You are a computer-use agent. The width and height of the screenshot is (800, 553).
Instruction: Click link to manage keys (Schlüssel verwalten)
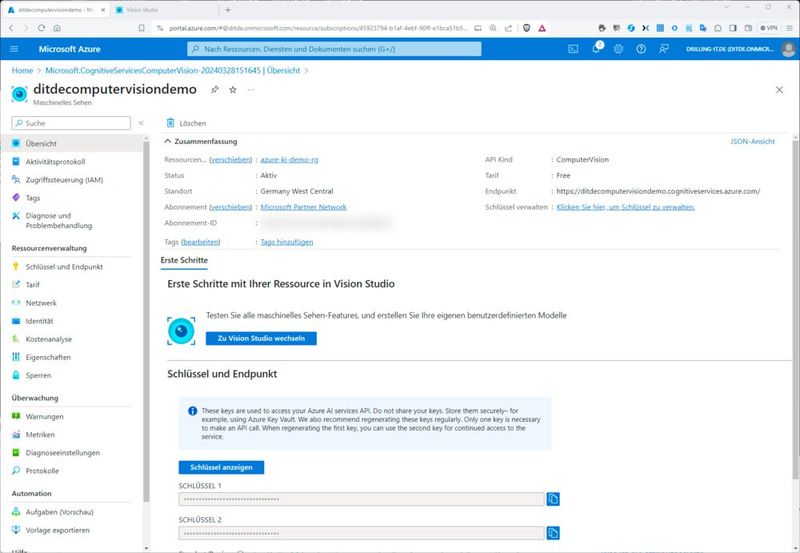click(x=626, y=207)
